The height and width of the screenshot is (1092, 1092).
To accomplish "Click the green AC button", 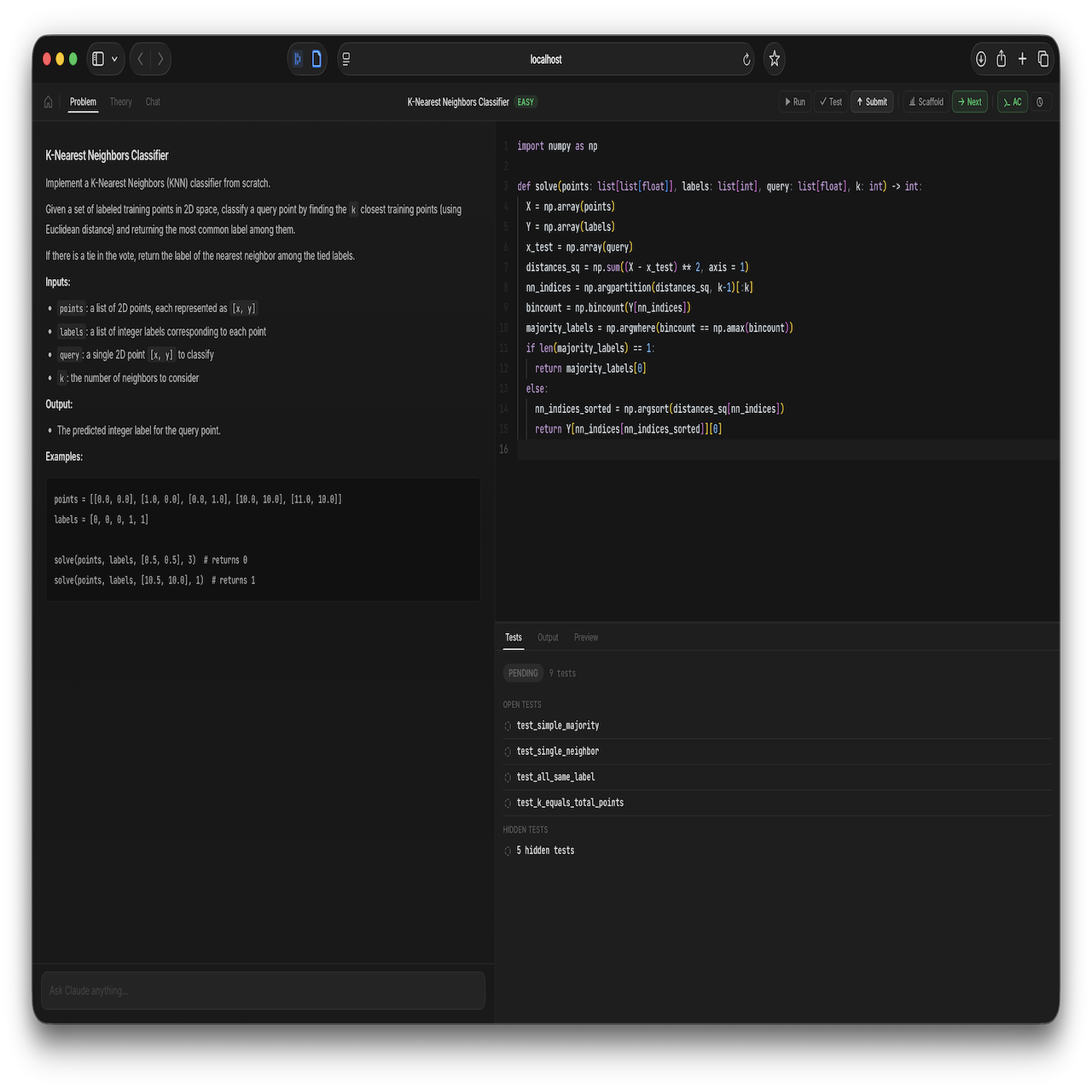I will click(1013, 102).
